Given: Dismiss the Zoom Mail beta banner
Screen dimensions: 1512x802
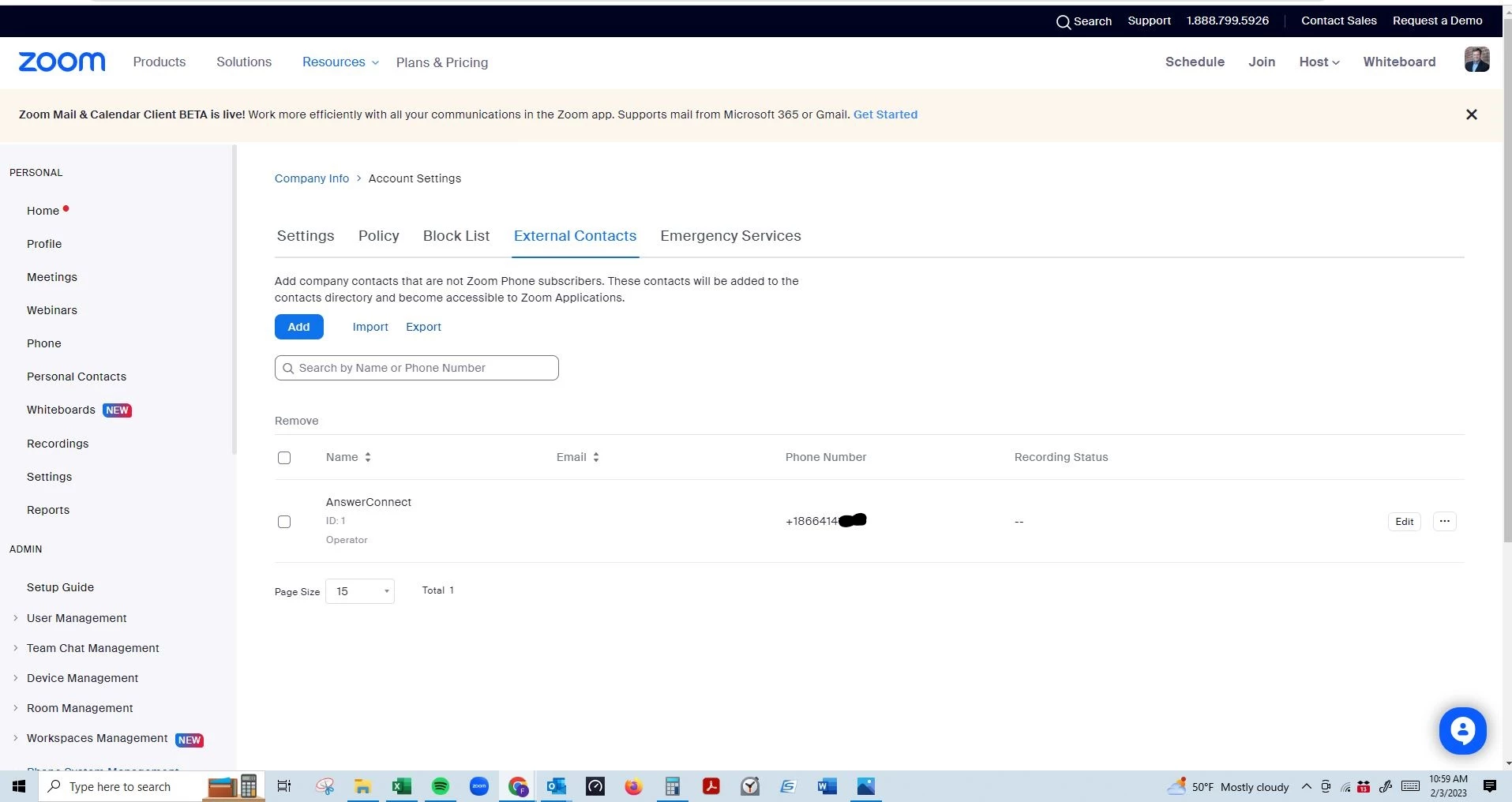Looking at the screenshot, I should [x=1471, y=114].
